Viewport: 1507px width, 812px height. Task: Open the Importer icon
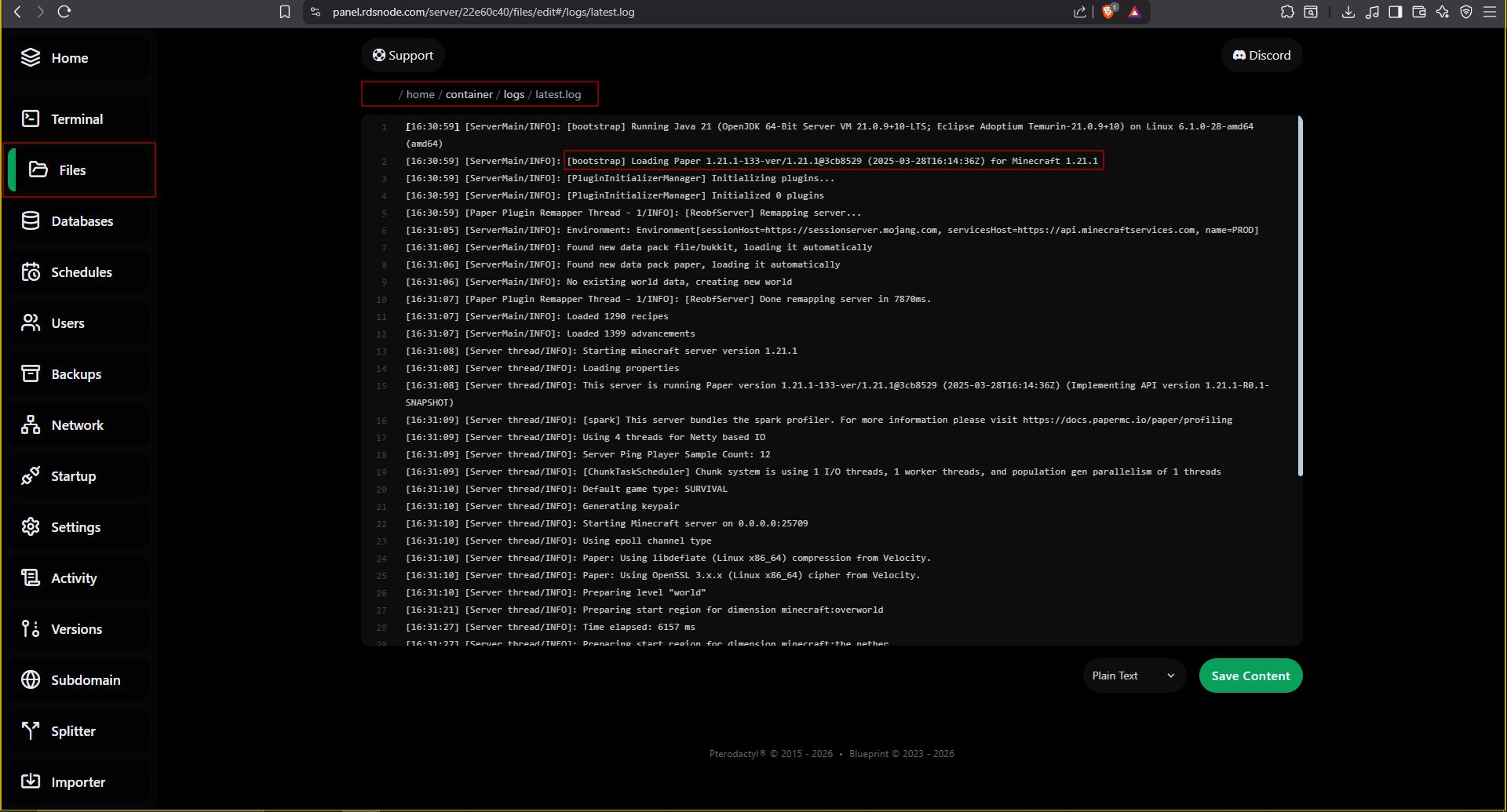point(31,781)
